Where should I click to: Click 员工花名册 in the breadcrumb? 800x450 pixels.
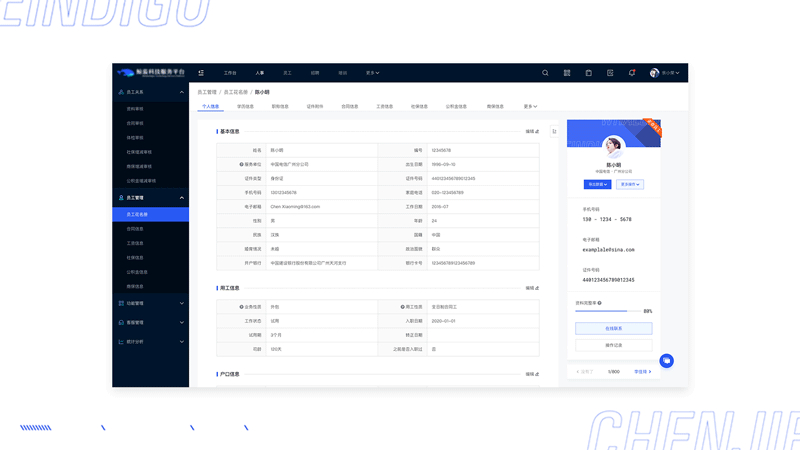tap(236, 92)
